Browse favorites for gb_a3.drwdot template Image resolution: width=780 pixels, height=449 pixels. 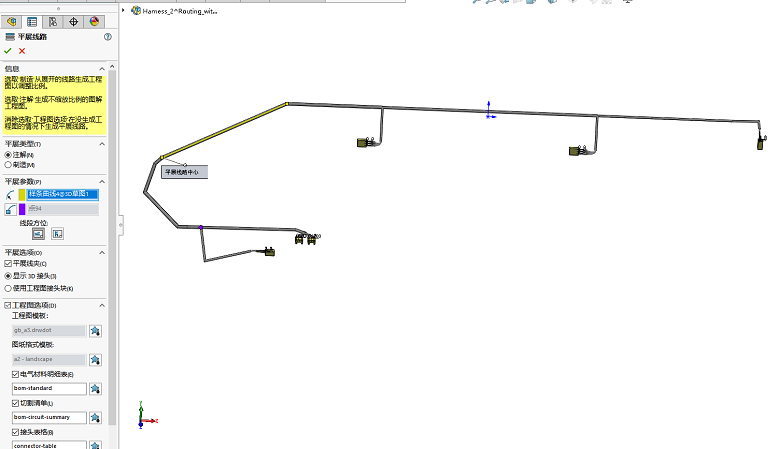95,330
